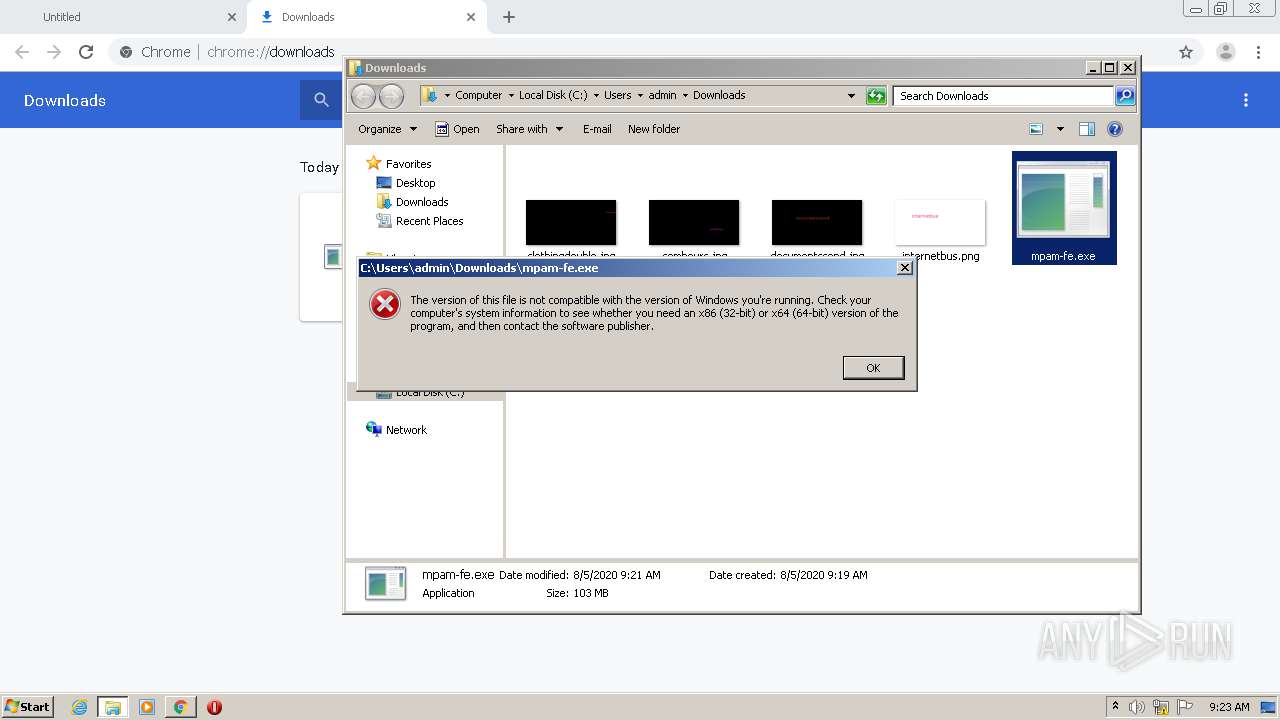Click the red error icon in dialog
Screen dimensions: 1280x720
coord(385,304)
